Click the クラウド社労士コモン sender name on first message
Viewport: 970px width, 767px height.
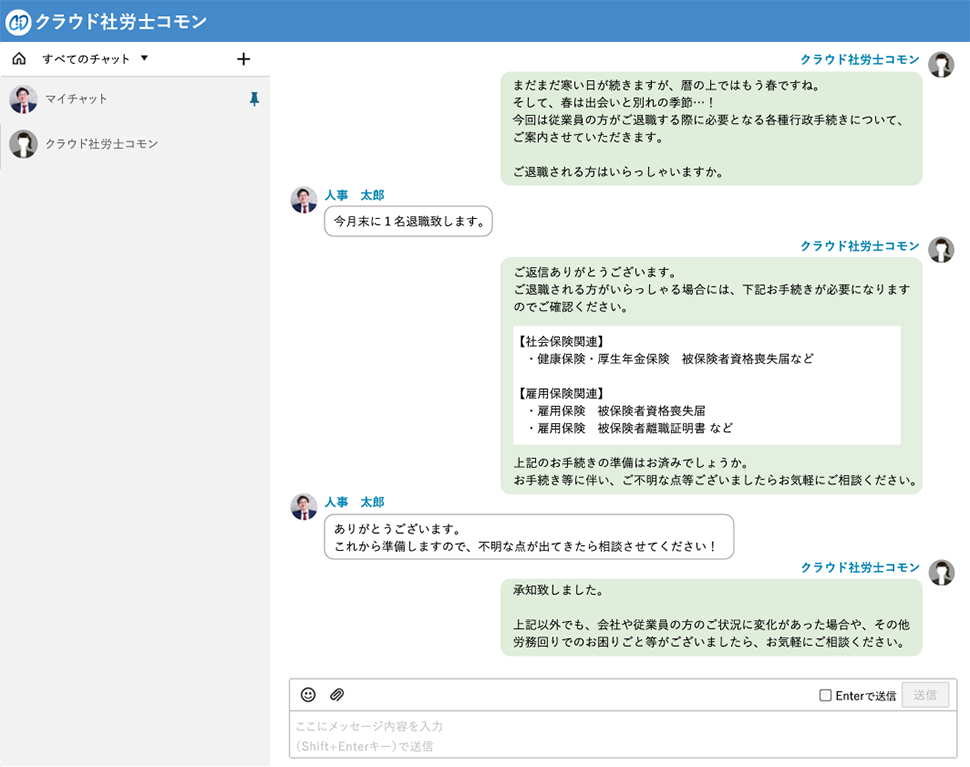pos(859,59)
